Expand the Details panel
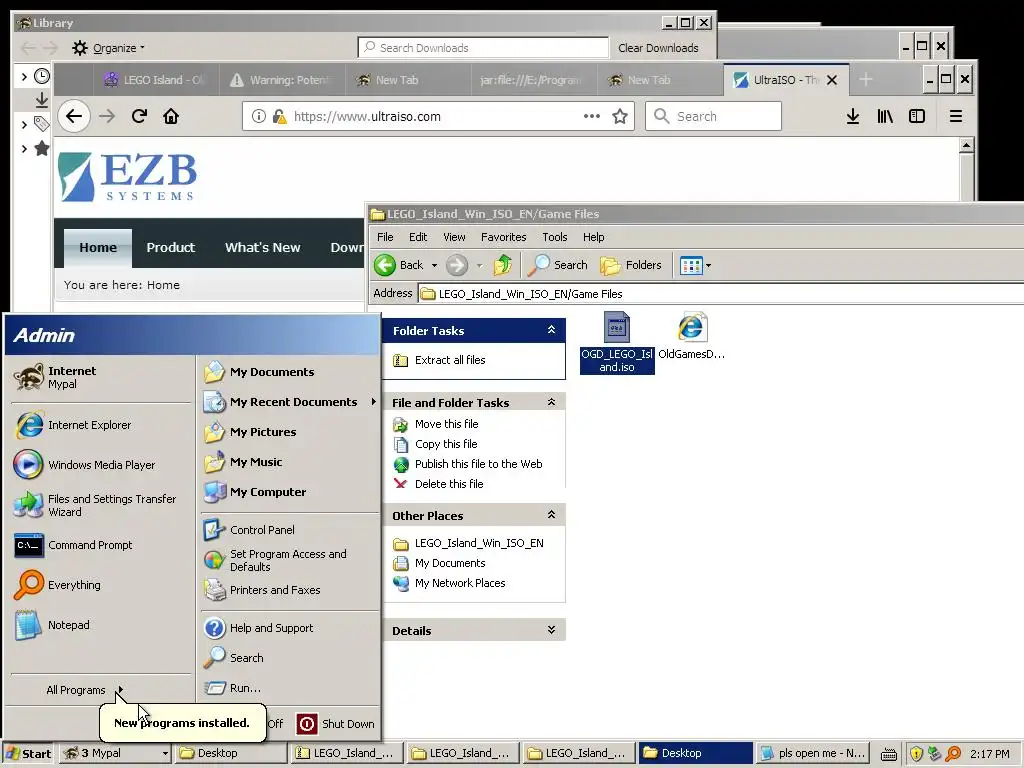Screen dimensions: 1024x768 click(x=551, y=630)
